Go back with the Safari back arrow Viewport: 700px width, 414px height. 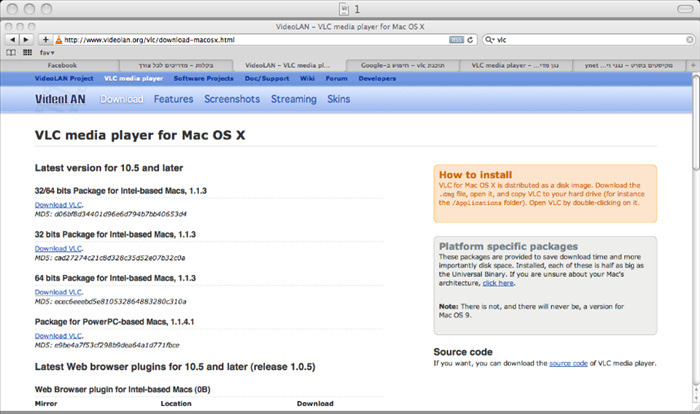[x=12, y=40]
